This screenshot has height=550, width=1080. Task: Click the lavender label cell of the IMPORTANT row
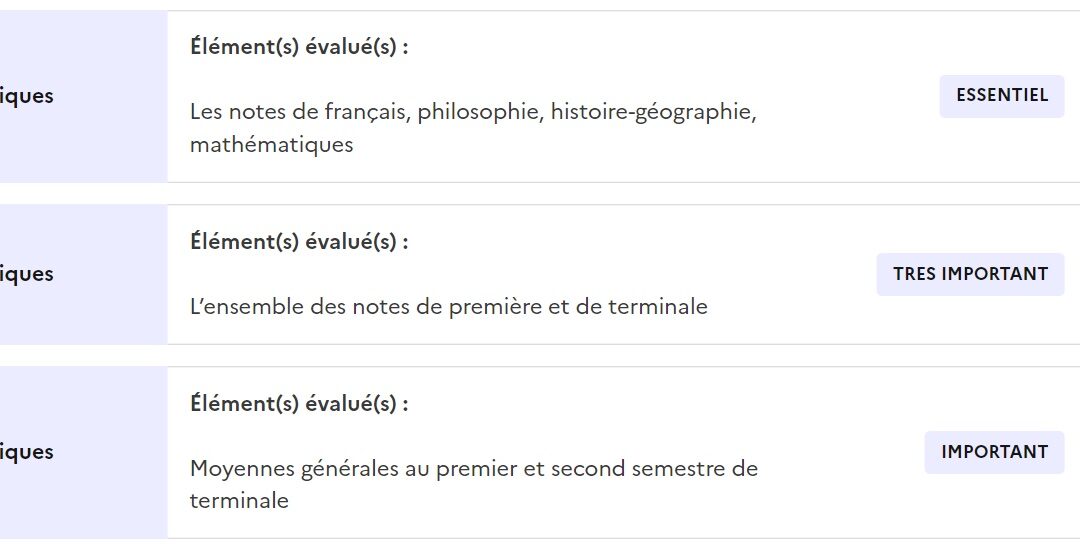point(83,452)
